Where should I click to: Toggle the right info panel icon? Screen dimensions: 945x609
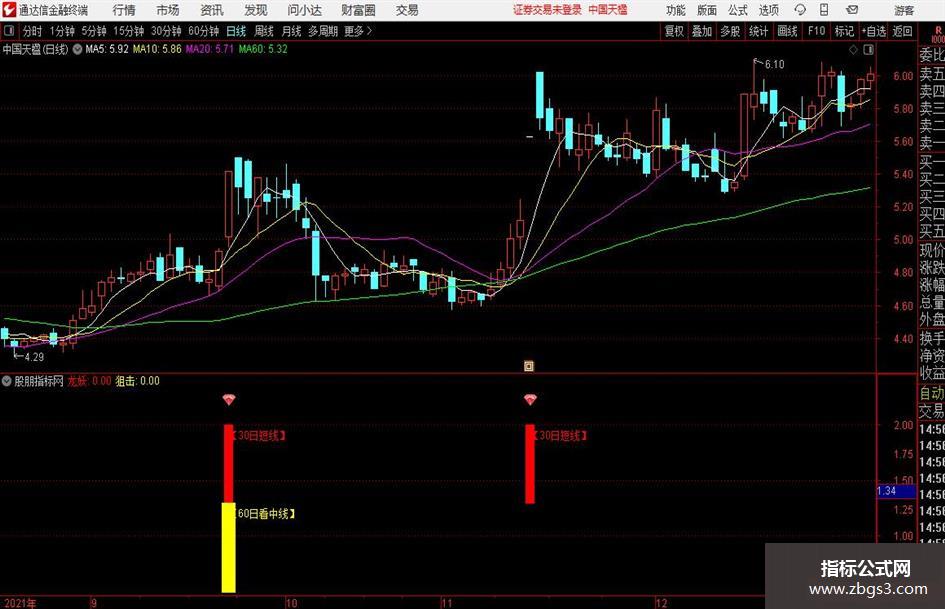[x=868, y=49]
